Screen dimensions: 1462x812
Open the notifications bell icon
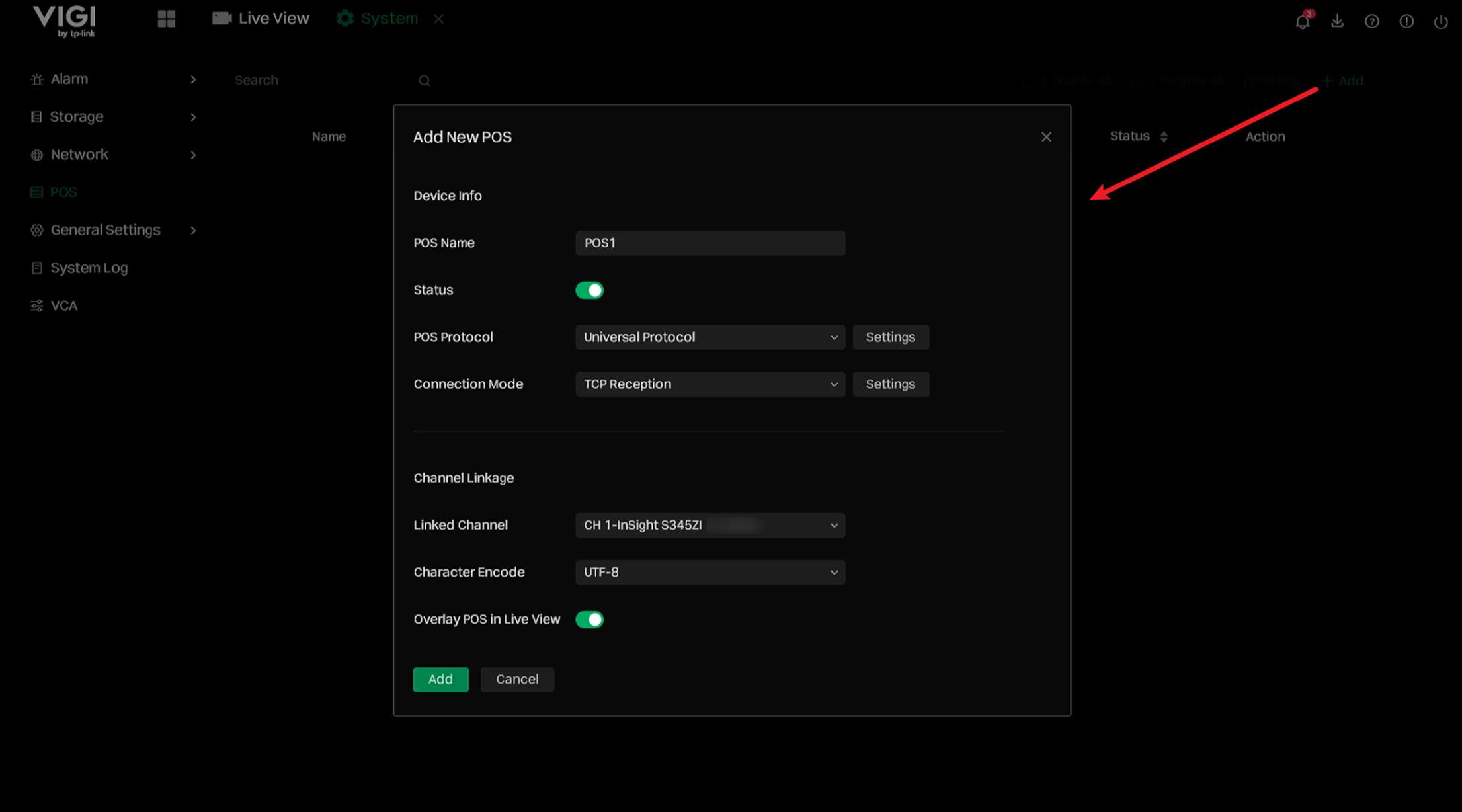tap(1303, 21)
